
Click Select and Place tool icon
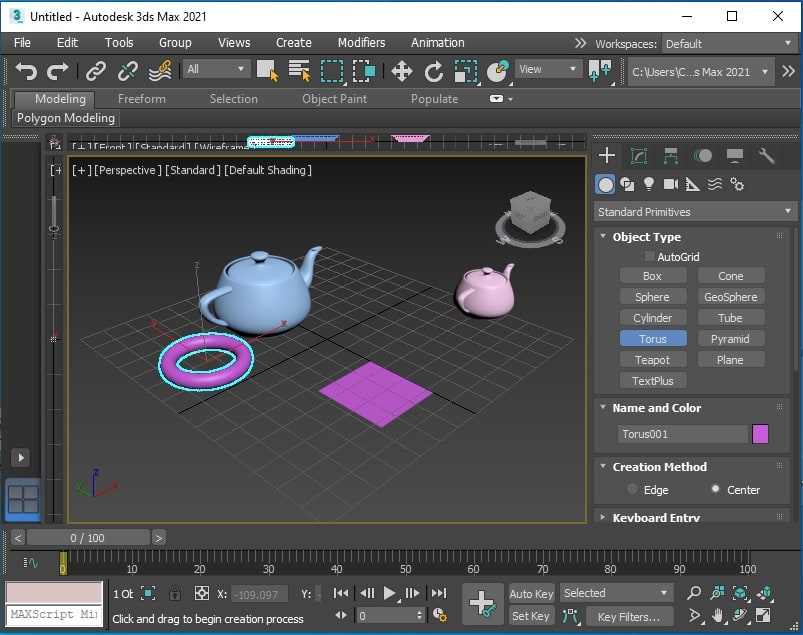(x=498, y=71)
